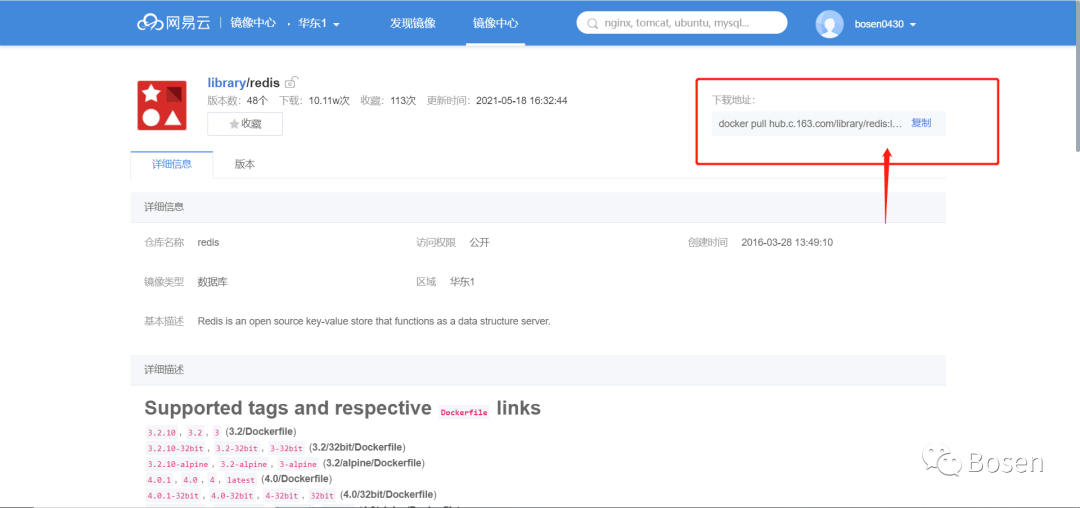
Task: Focus the image search input field
Action: tap(682, 23)
